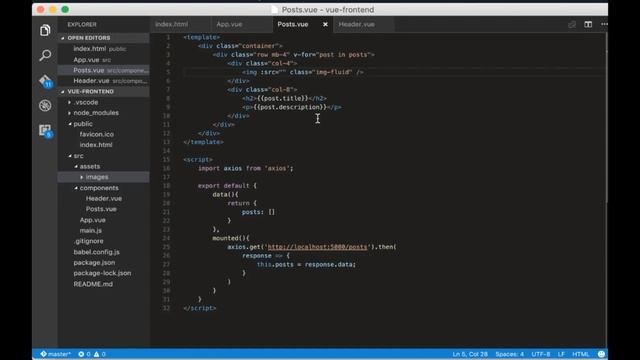This screenshot has width=640, height=360.
Task: Close the Posts.vue editor tab
Action: 325,24
